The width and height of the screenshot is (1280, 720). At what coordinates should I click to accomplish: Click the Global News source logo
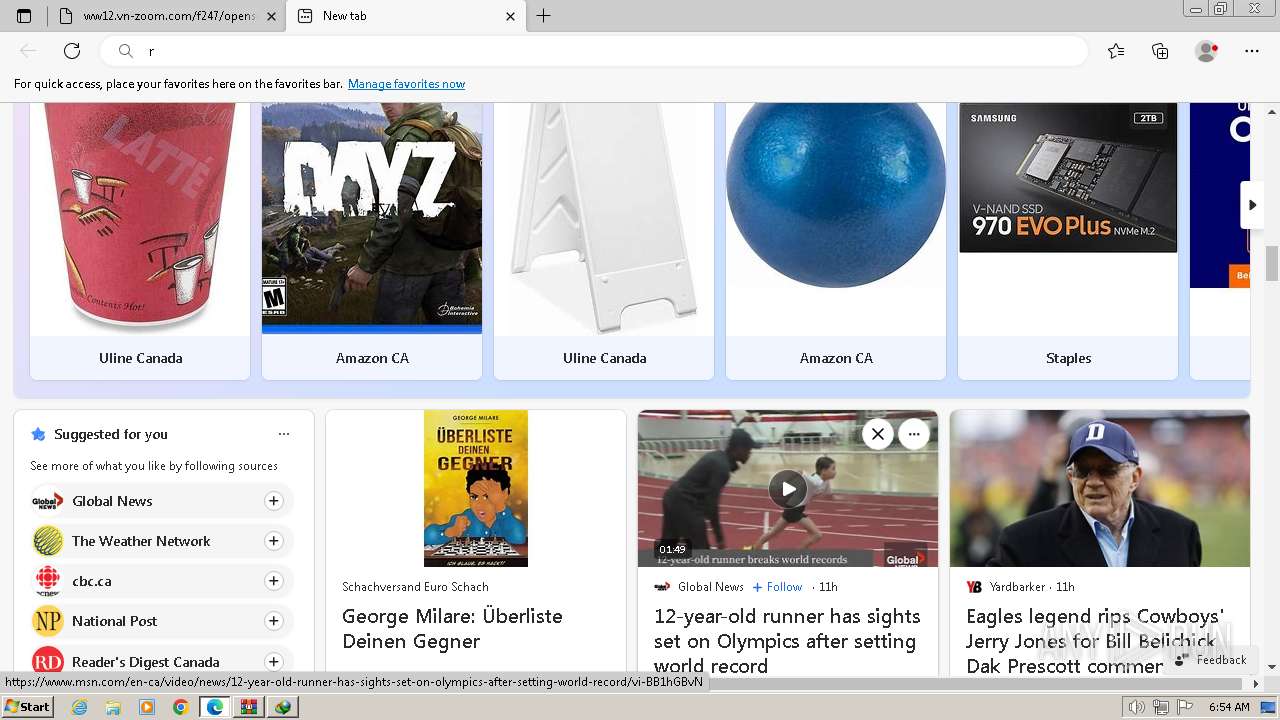47,501
